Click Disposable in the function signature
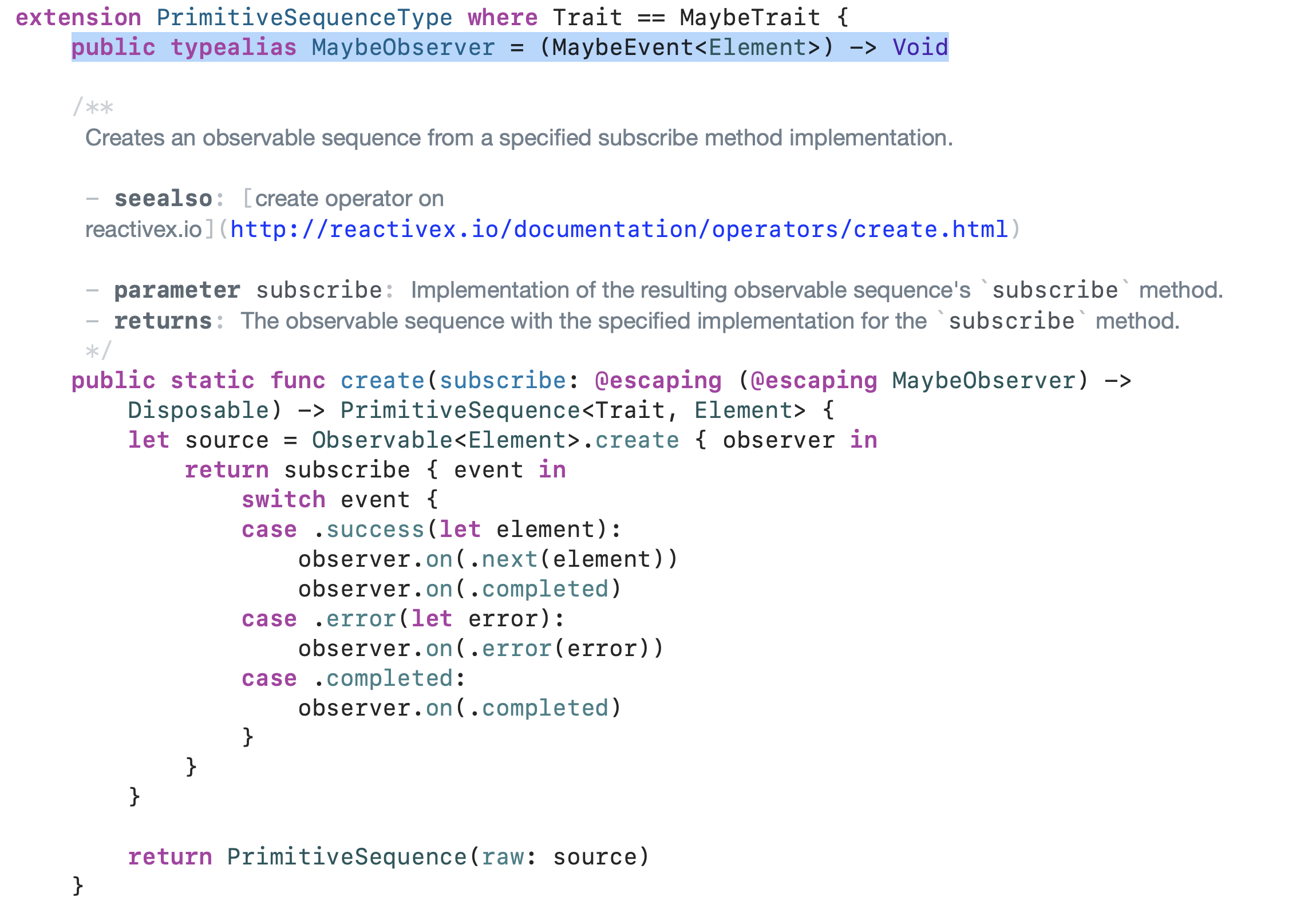This screenshot has height=924, width=1312. pos(198,410)
